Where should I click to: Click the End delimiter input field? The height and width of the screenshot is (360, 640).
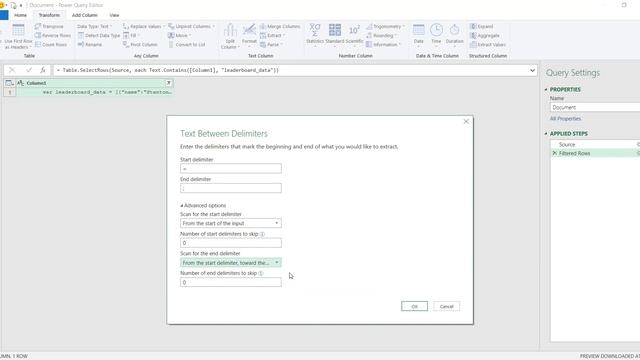[x=231, y=188]
